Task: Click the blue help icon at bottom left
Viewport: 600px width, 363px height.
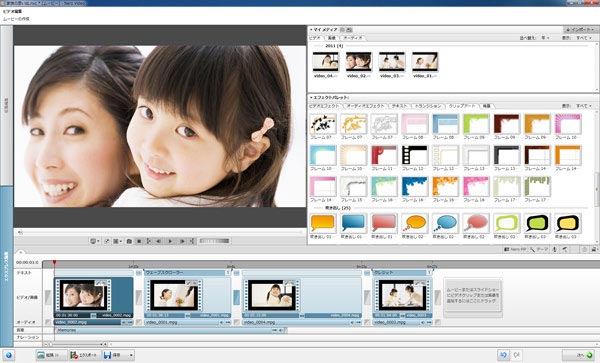Action: (8, 355)
